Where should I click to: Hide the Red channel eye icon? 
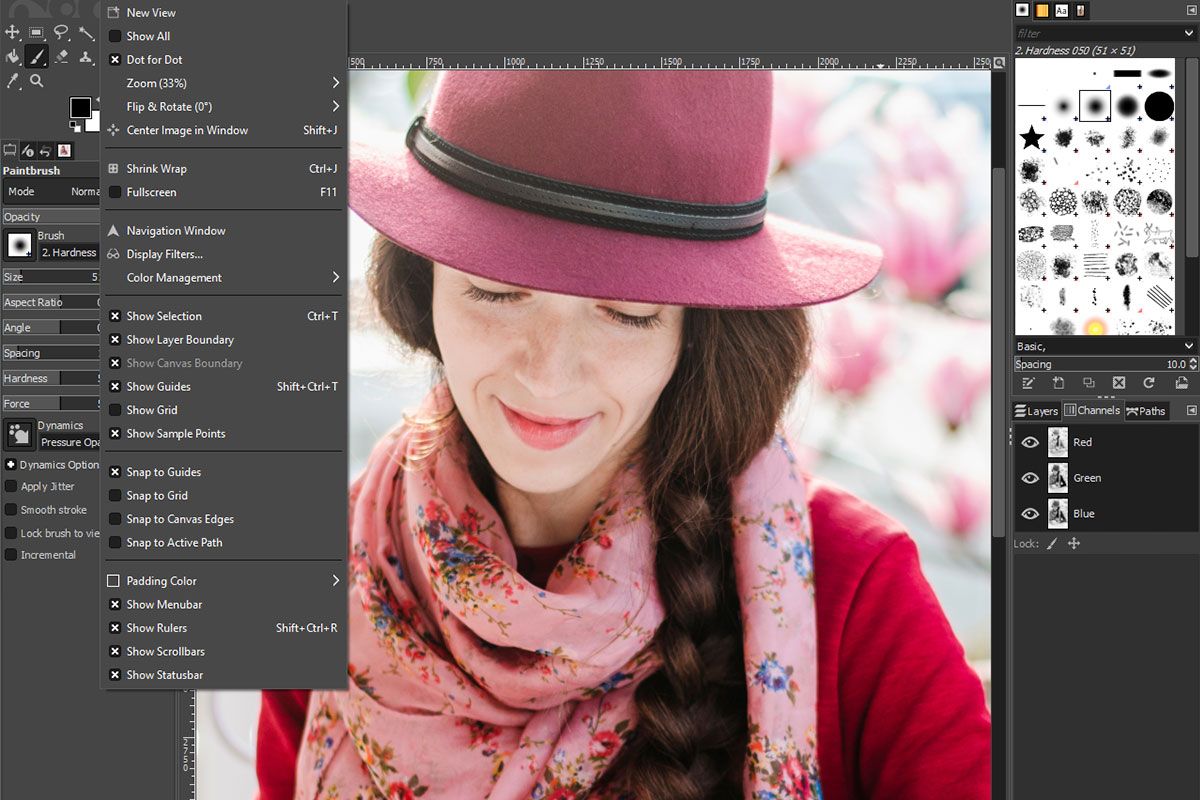point(1030,442)
